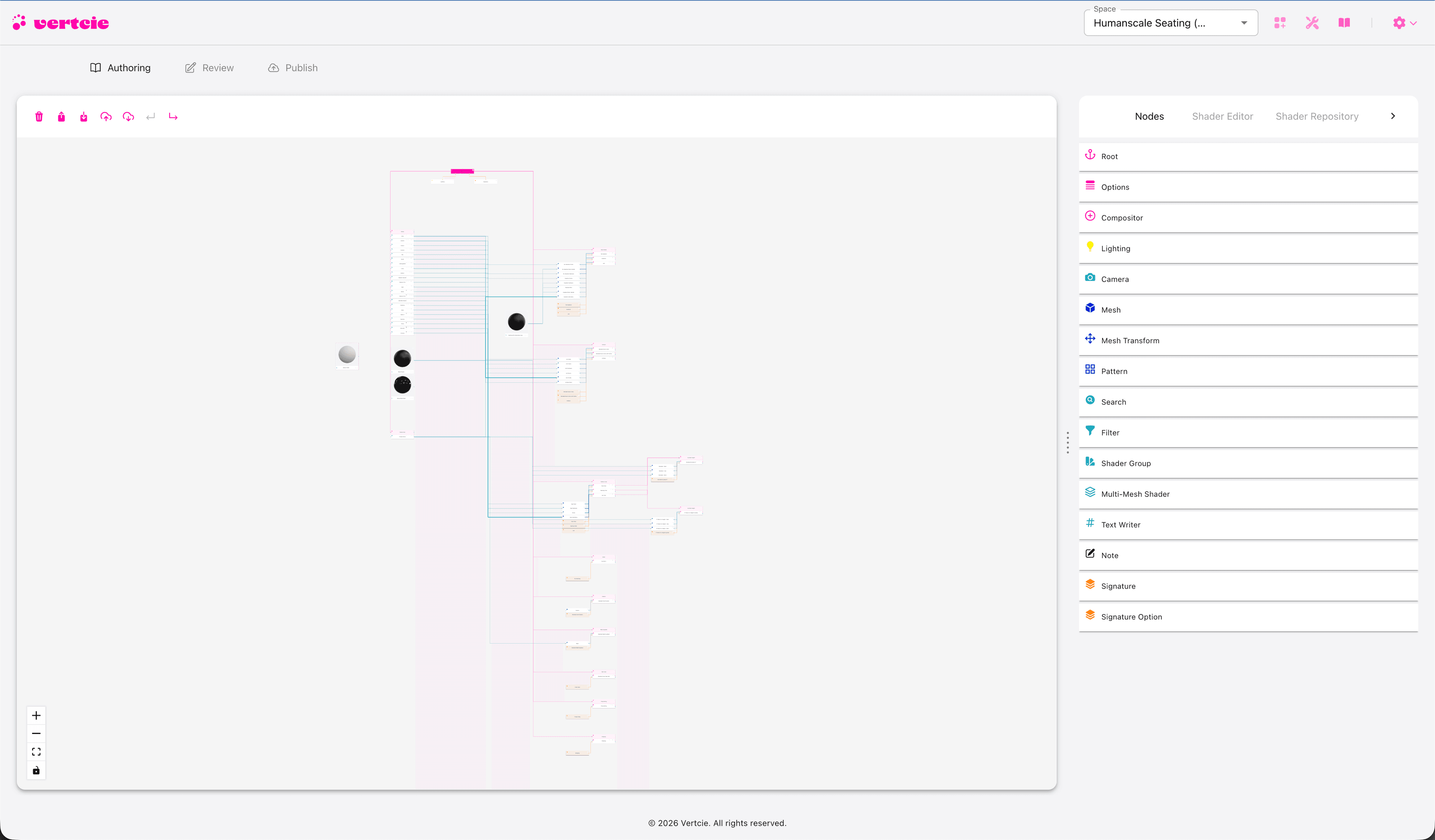Click the delete trash icon in canvas toolbar
Image resolution: width=1435 pixels, height=840 pixels.
[39, 117]
